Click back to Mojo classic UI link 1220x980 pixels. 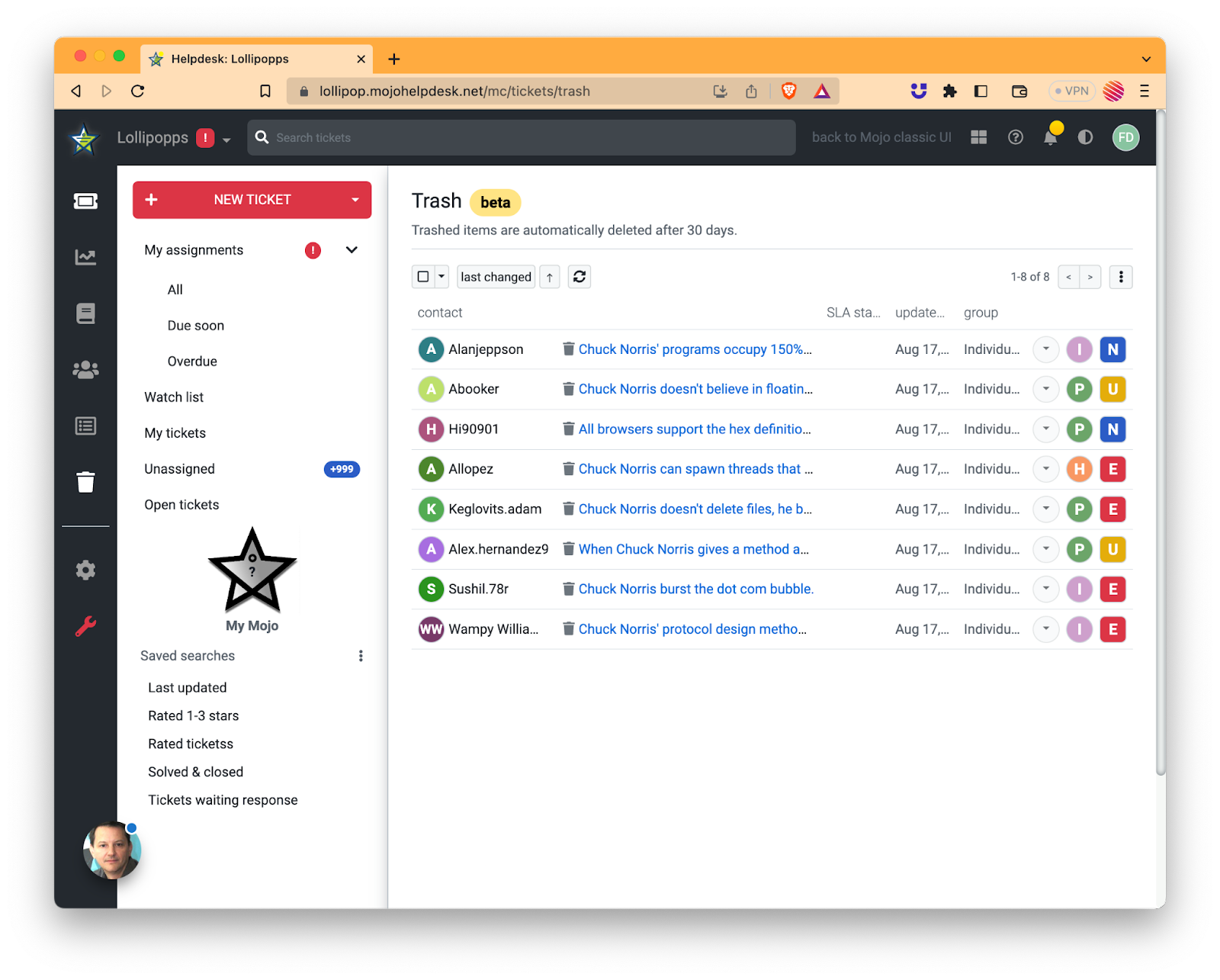(881, 137)
